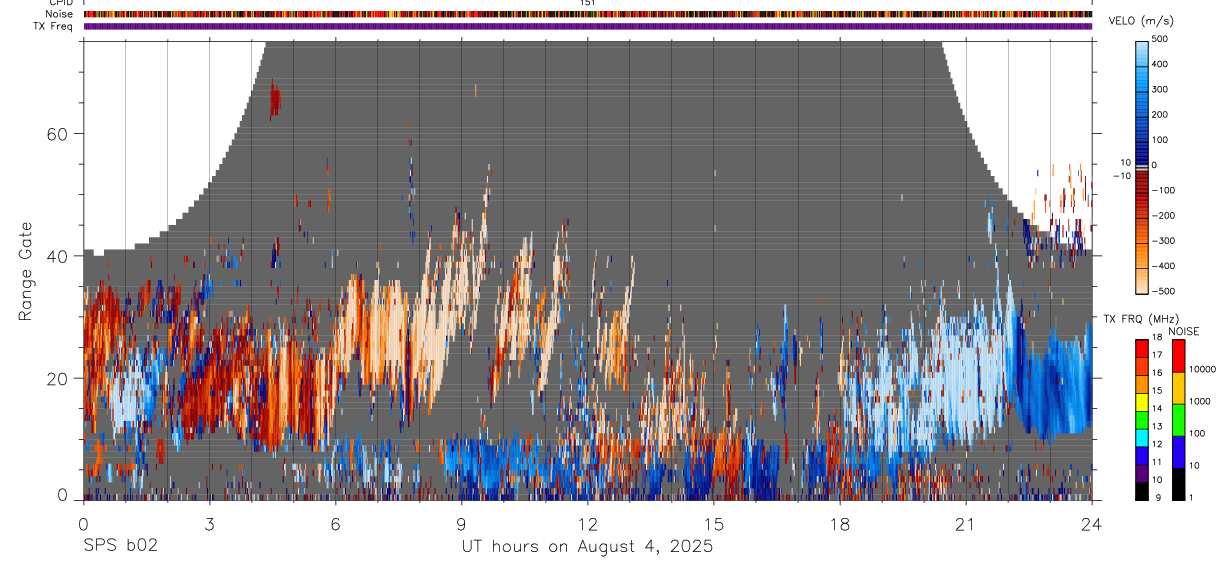Click the 'Range Gate' y-axis title
The width and height of the screenshot is (1228, 567).
pyautogui.click(x=26, y=270)
